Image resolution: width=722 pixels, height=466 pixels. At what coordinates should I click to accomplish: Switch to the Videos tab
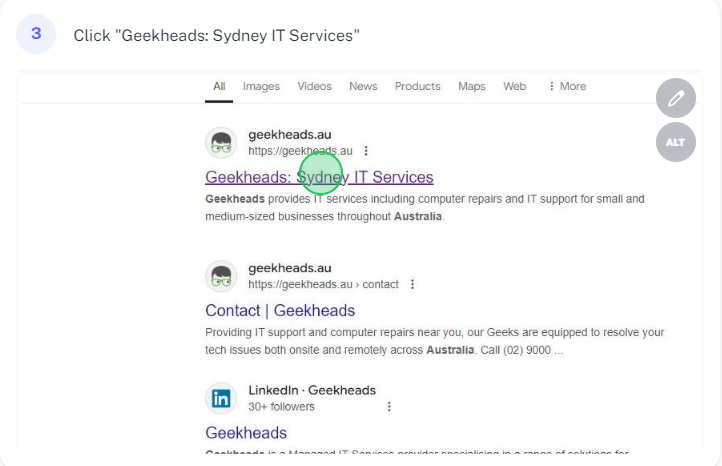pyautogui.click(x=314, y=86)
